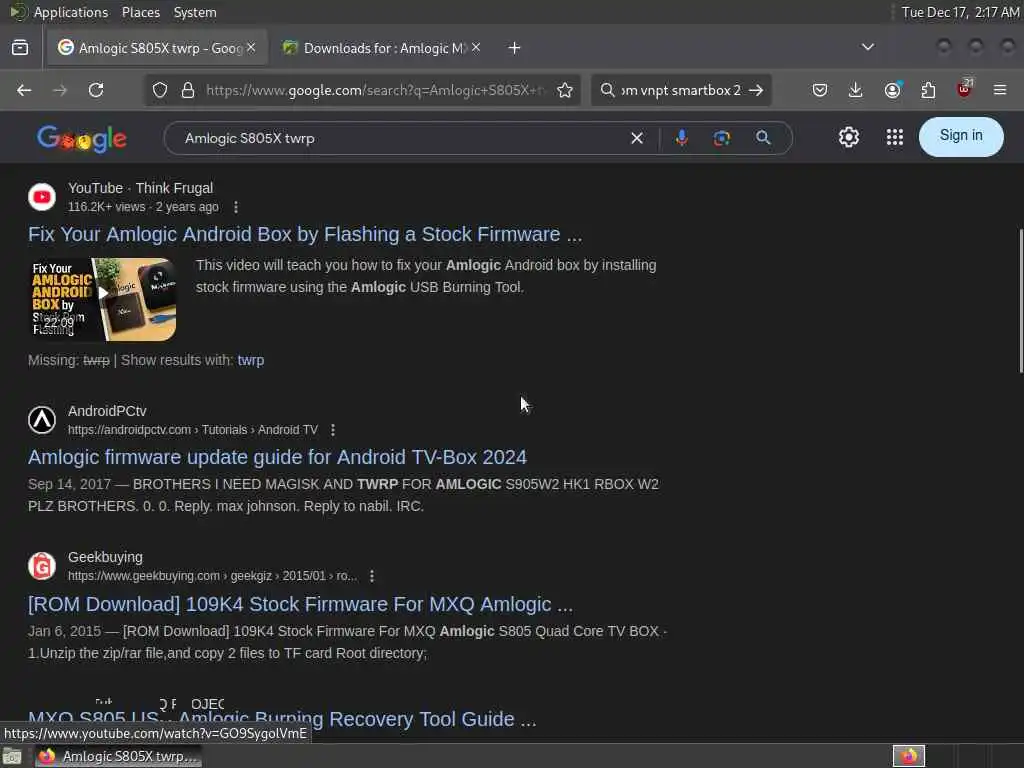Open the Extensions puzzle icon
This screenshot has height=768, width=1024.
(928, 90)
